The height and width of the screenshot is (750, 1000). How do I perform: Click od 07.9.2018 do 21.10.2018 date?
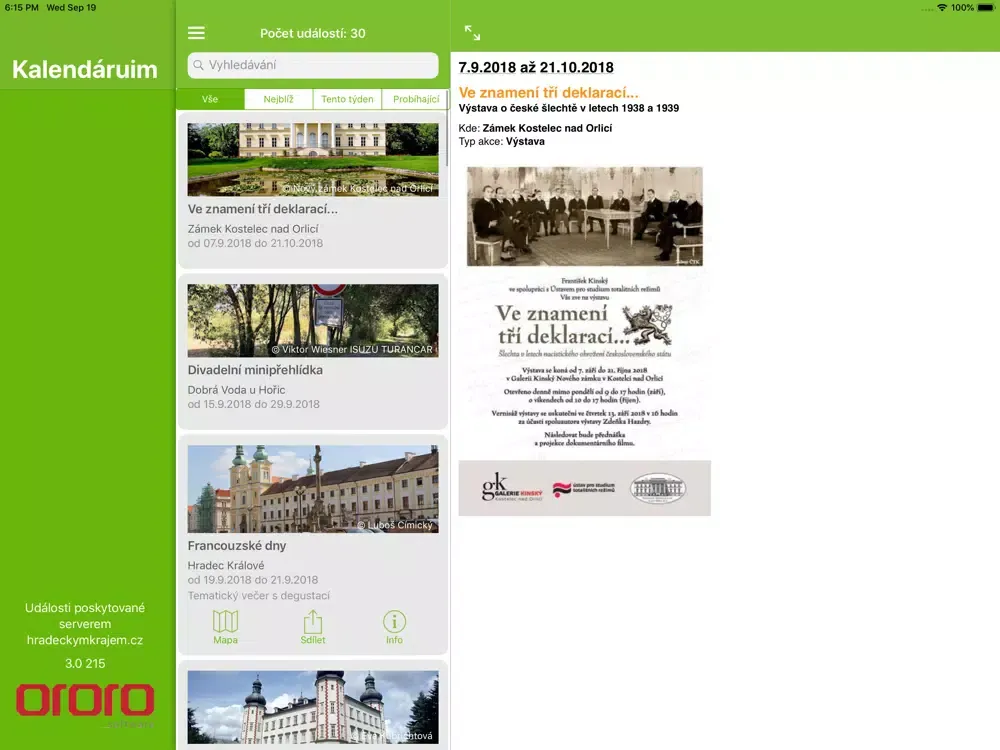(255, 243)
